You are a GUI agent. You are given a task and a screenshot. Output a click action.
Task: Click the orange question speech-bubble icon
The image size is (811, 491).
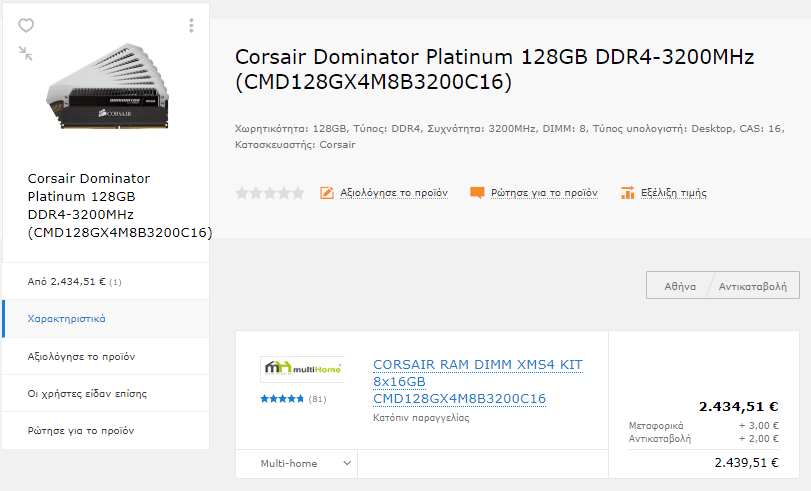(477, 193)
